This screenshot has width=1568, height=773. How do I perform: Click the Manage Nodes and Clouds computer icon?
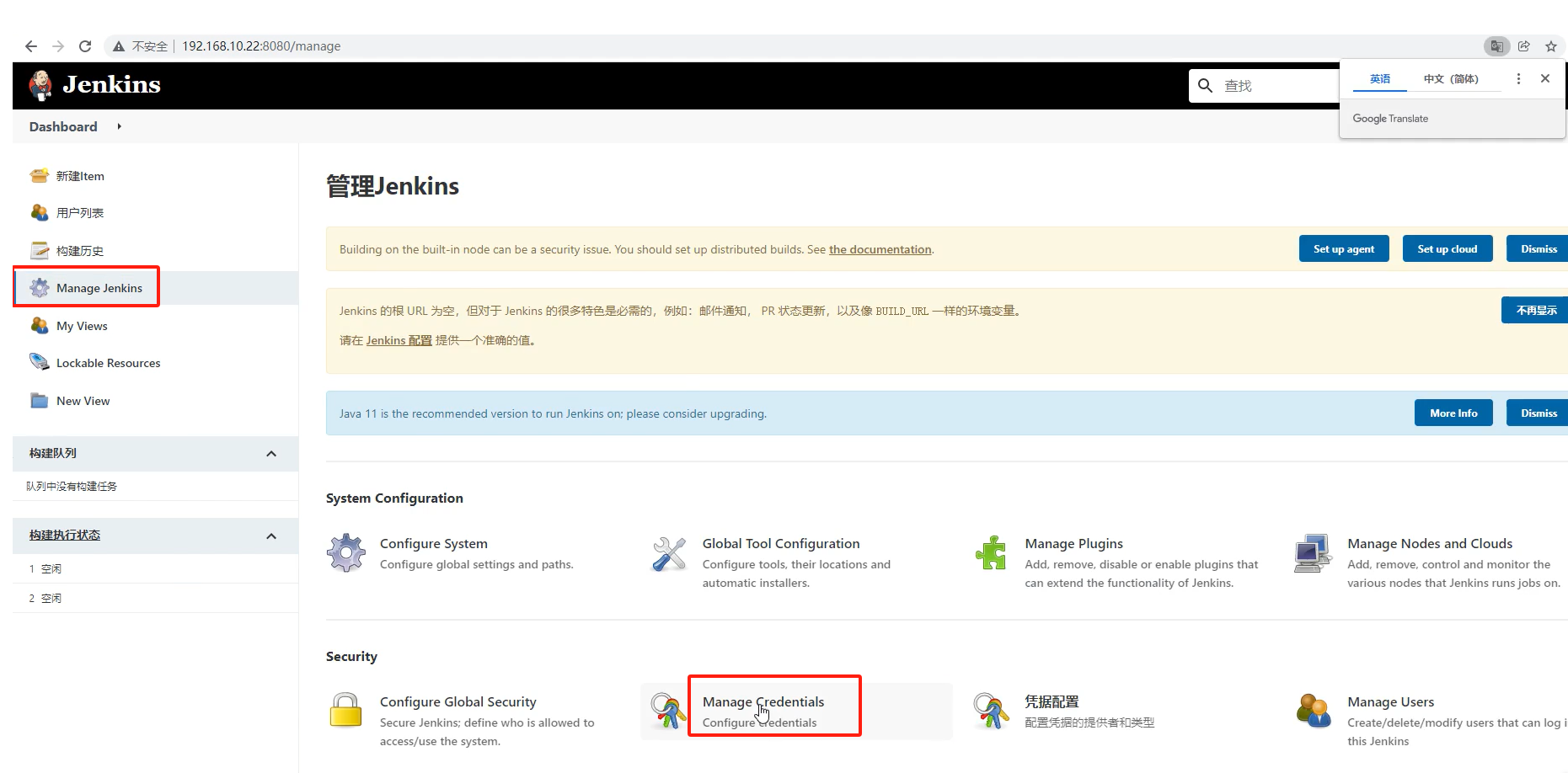click(x=1314, y=553)
